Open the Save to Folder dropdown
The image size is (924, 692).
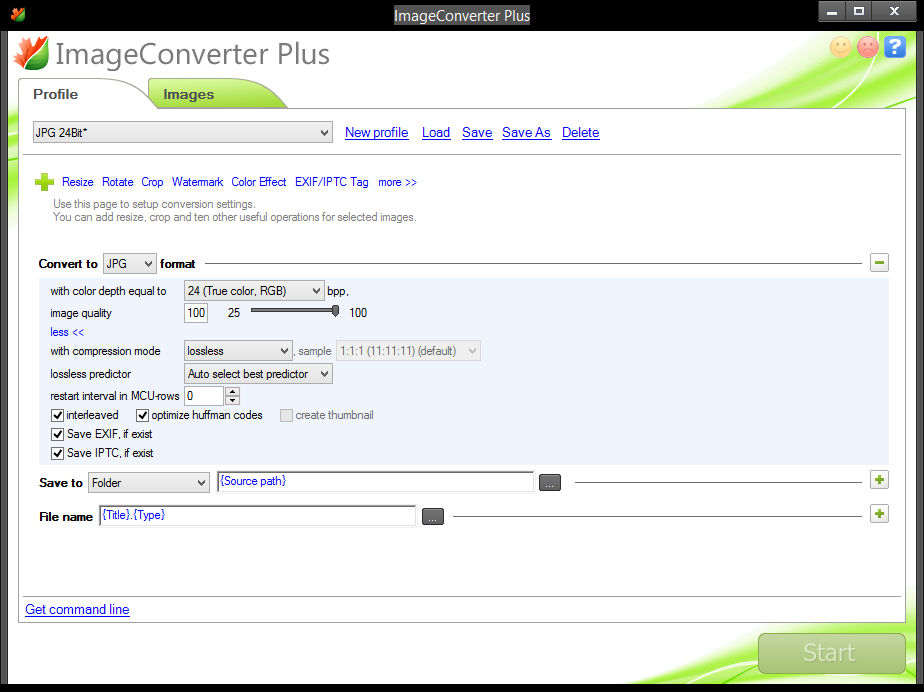148,483
